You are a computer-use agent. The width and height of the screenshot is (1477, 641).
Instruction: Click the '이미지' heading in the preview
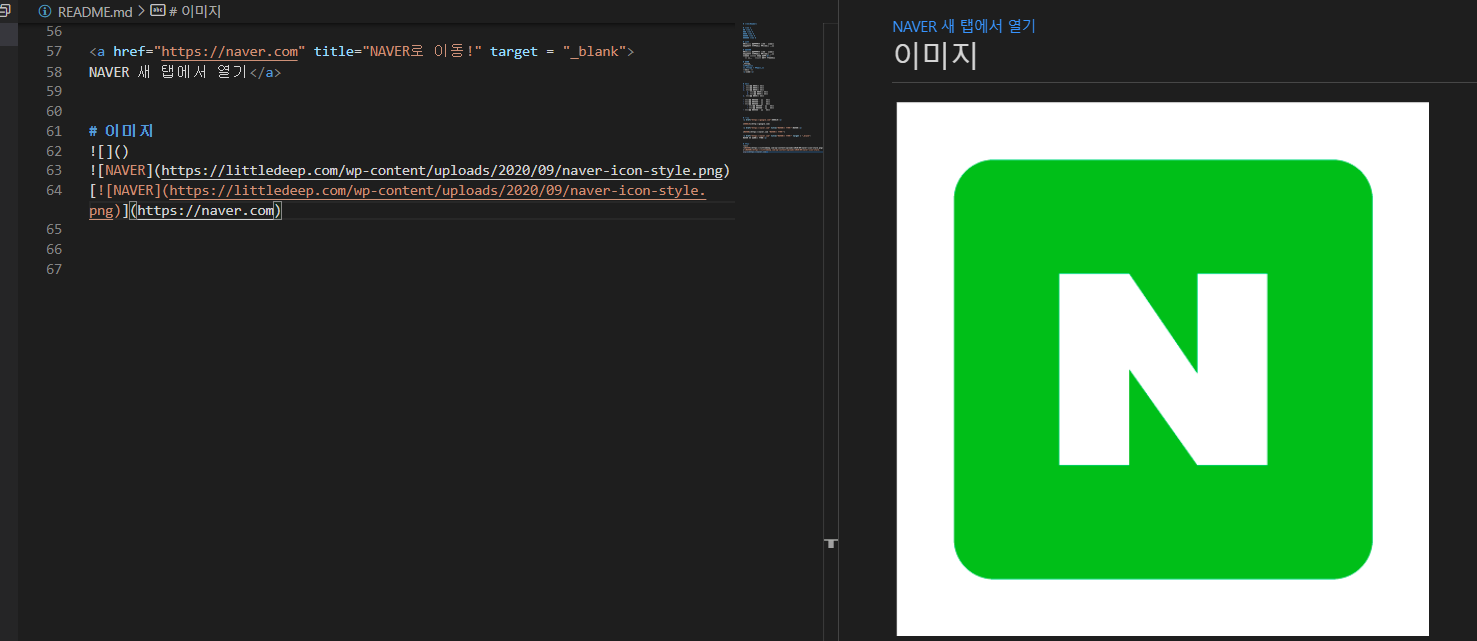934,55
